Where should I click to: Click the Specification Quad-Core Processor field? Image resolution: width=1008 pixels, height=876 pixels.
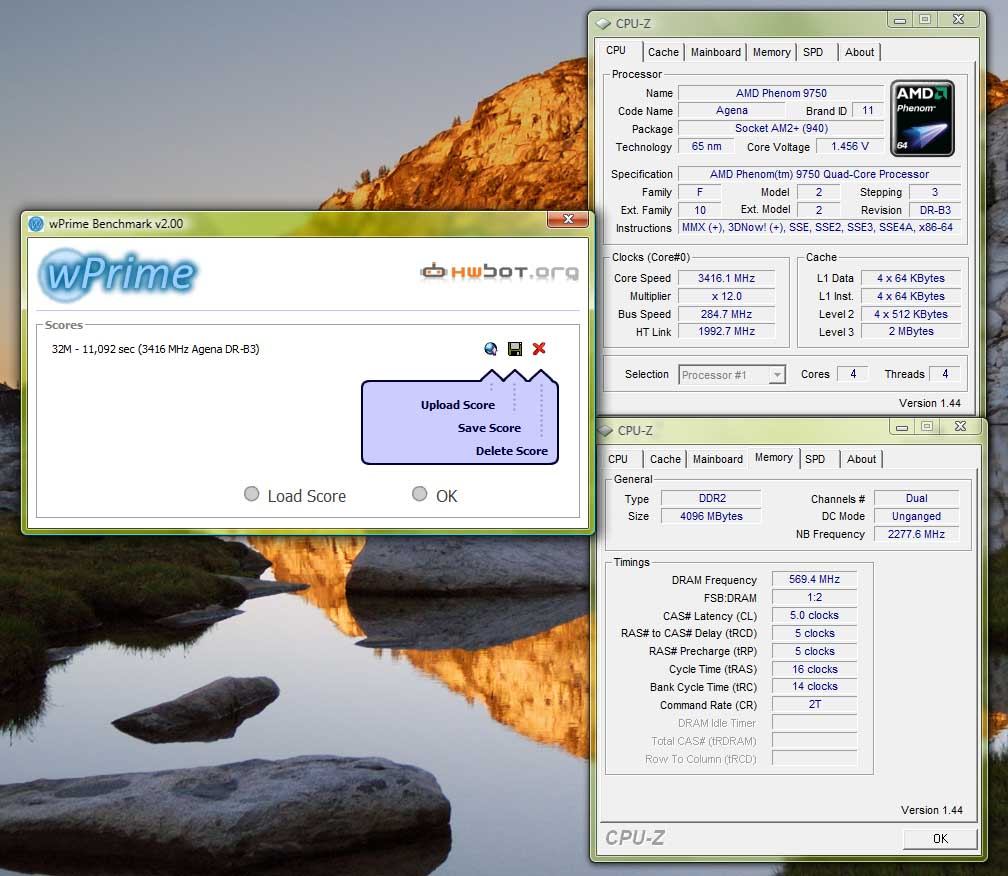(819, 174)
